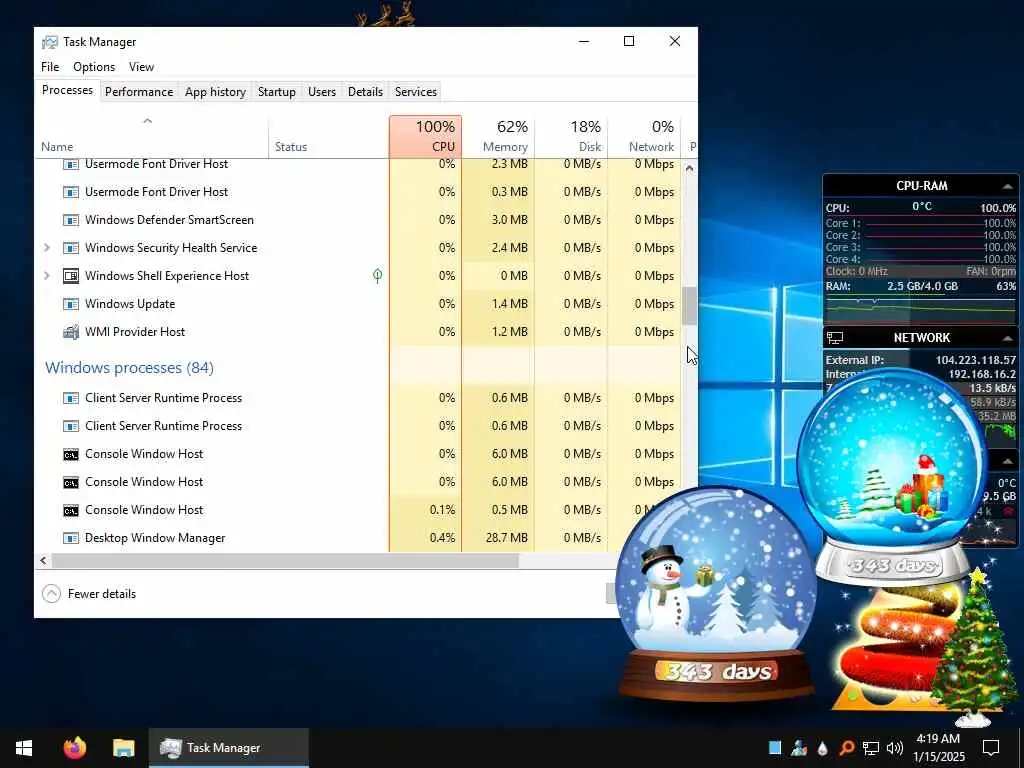The width and height of the screenshot is (1024, 768).
Task: Click the Task Manager taskbar button
Action: 229,748
